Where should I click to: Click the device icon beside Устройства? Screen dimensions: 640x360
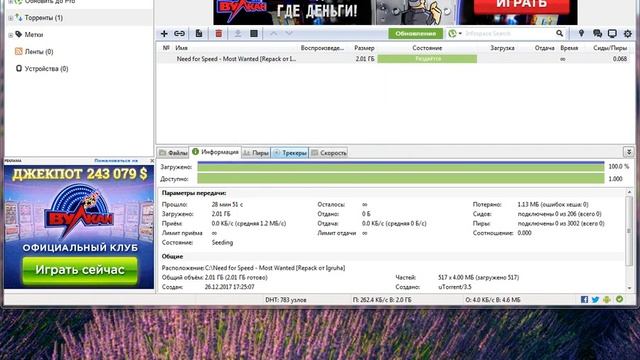pyautogui.click(x=19, y=68)
